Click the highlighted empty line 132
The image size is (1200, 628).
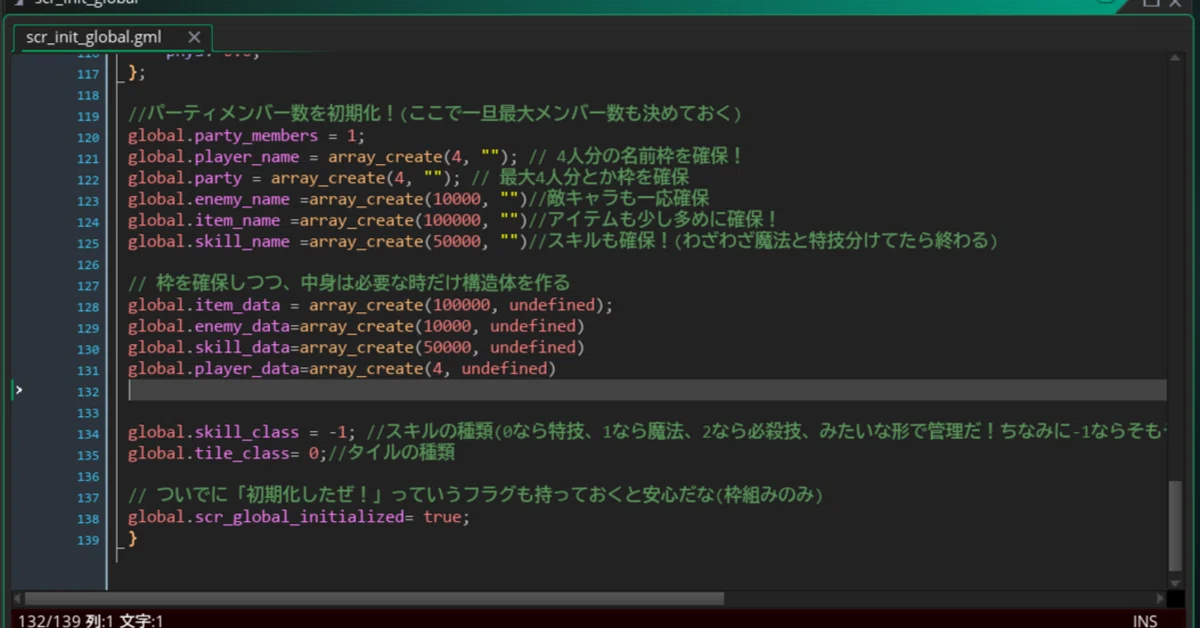pyautogui.click(x=647, y=390)
